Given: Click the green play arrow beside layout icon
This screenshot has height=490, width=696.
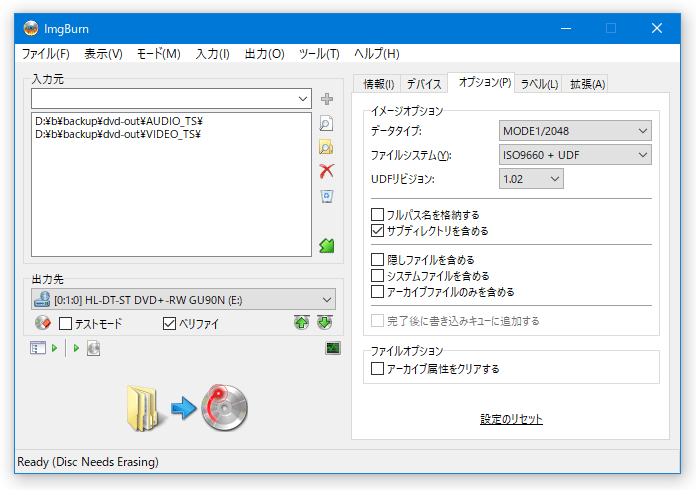Looking at the screenshot, I should pyautogui.click(x=54, y=348).
